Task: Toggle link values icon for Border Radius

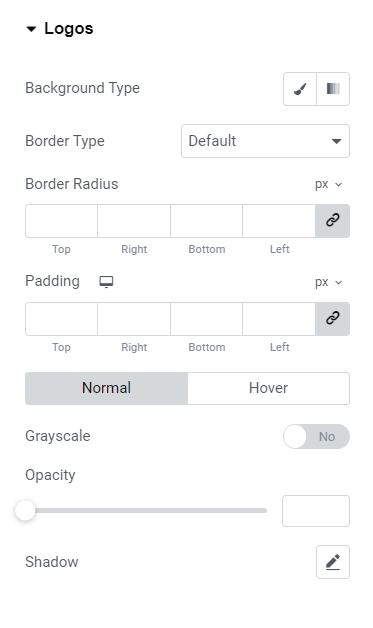Action: pyautogui.click(x=333, y=221)
